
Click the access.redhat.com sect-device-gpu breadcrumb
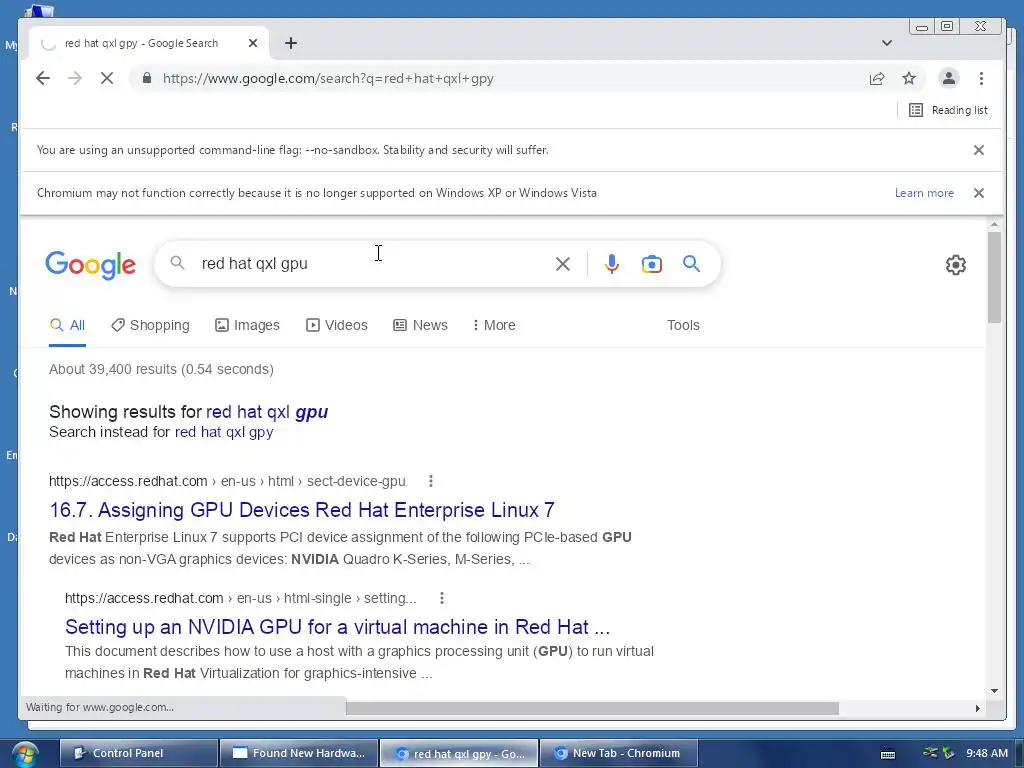[227, 481]
